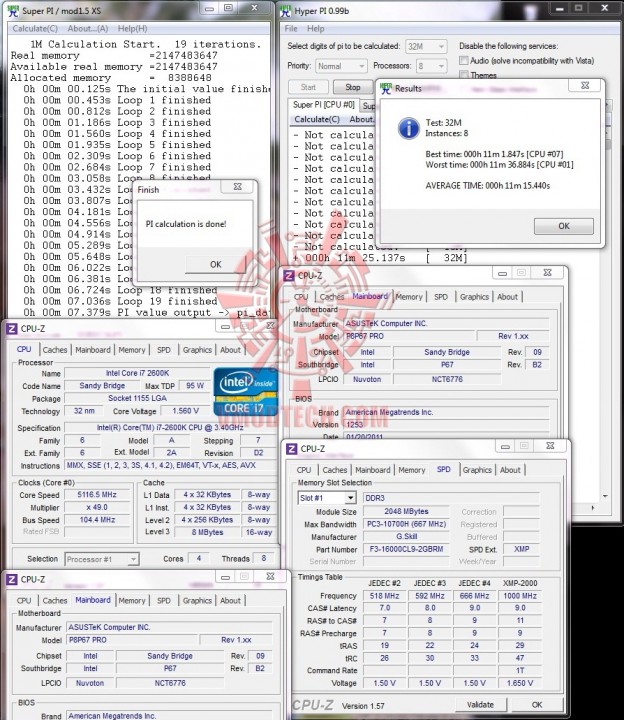Click the Loop 19 finished log line
This screenshot has height=720, width=624.
[x=120, y=301]
